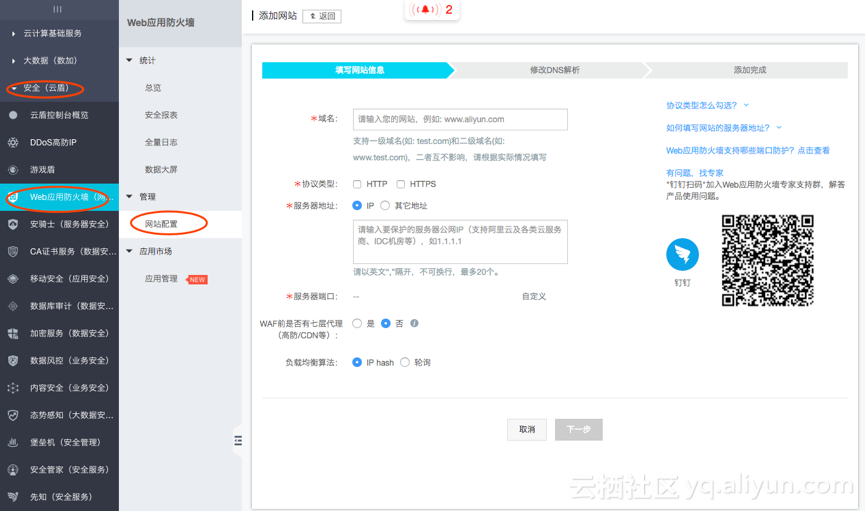Open 全量日志 menu item
The image size is (865, 511).
(x=161, y=142)
